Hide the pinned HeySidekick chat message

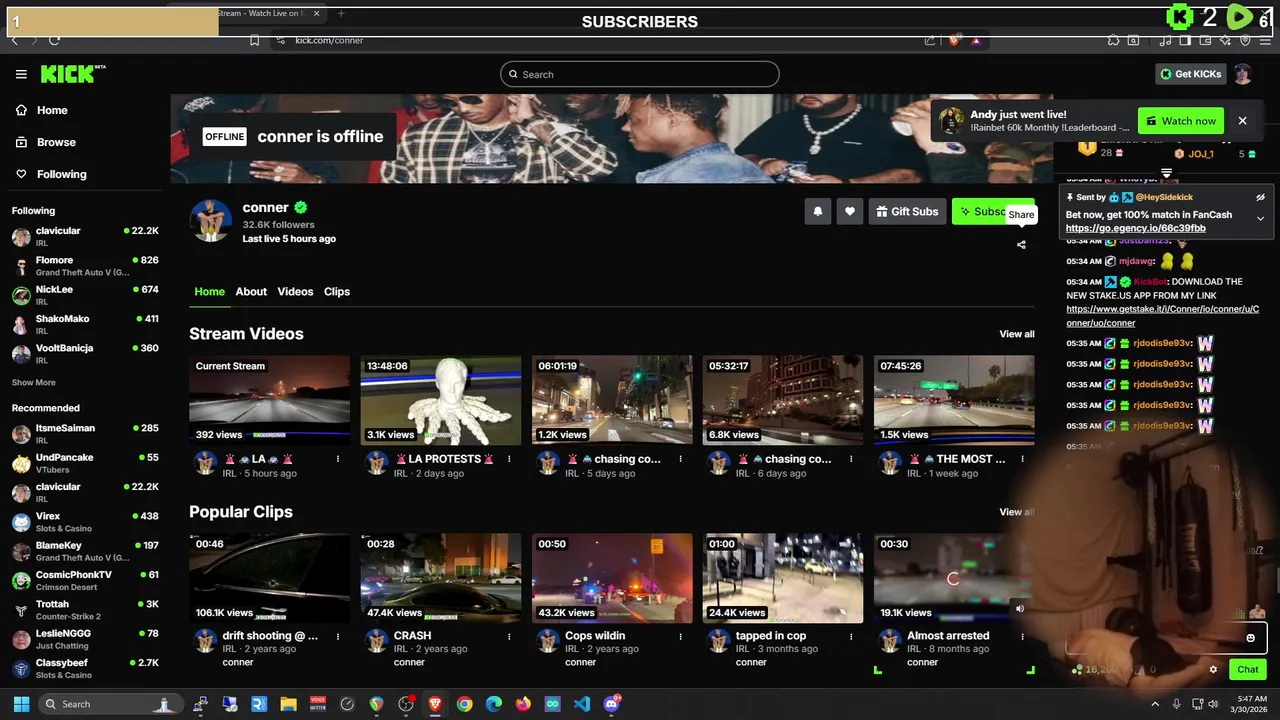point(1260,198)
